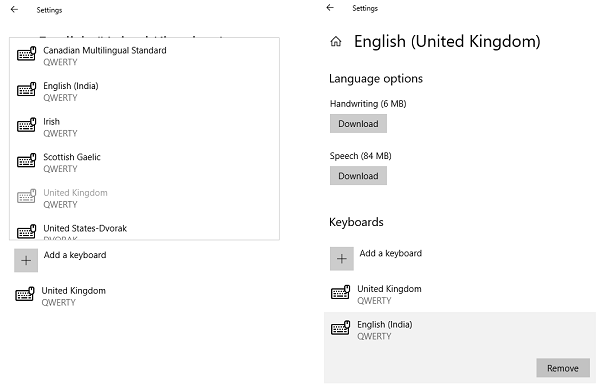
Task: Click the Scottish Gaelic keyboard icon
Action: point(26,161)
